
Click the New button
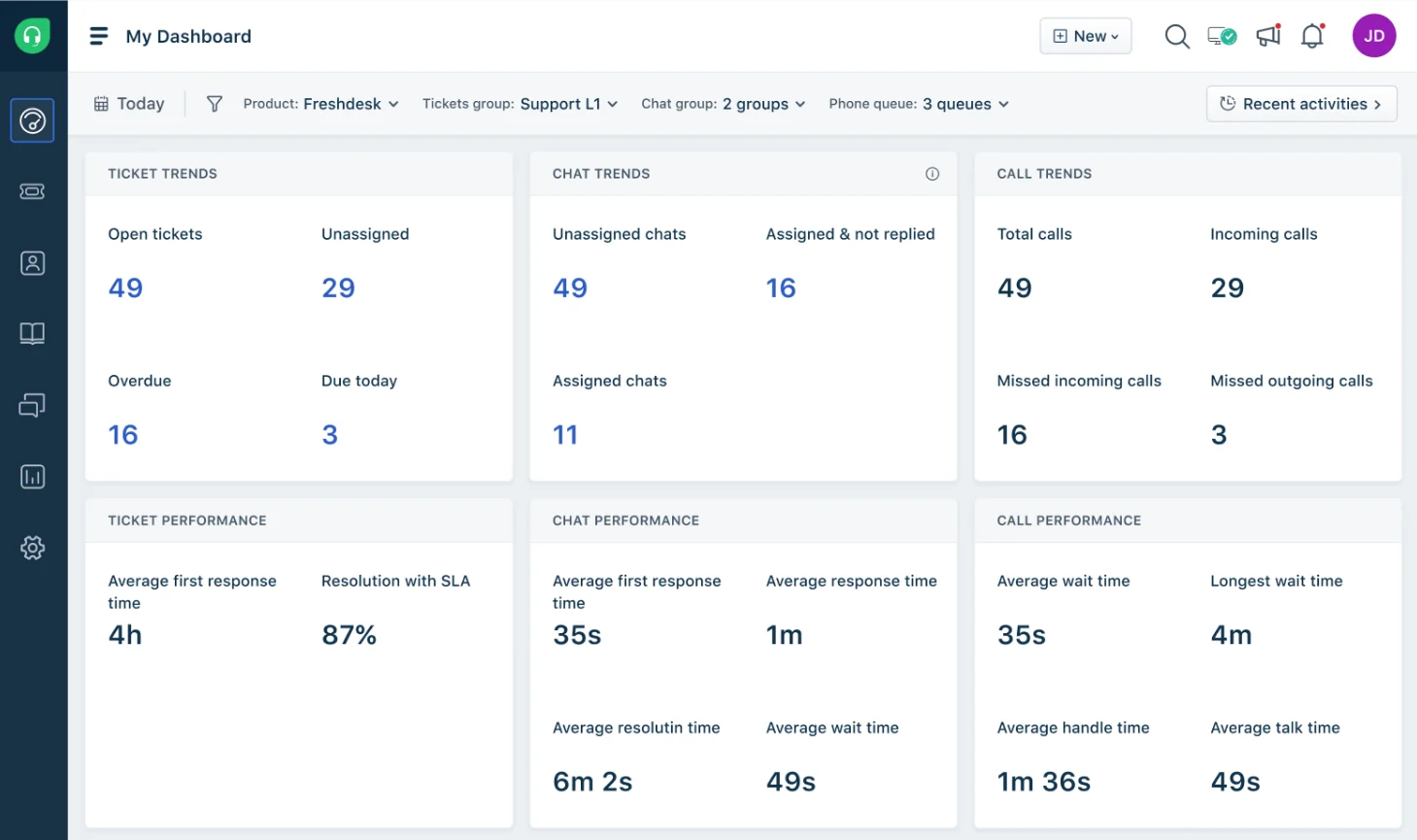pyautogui.click(x=1085, y=35)
